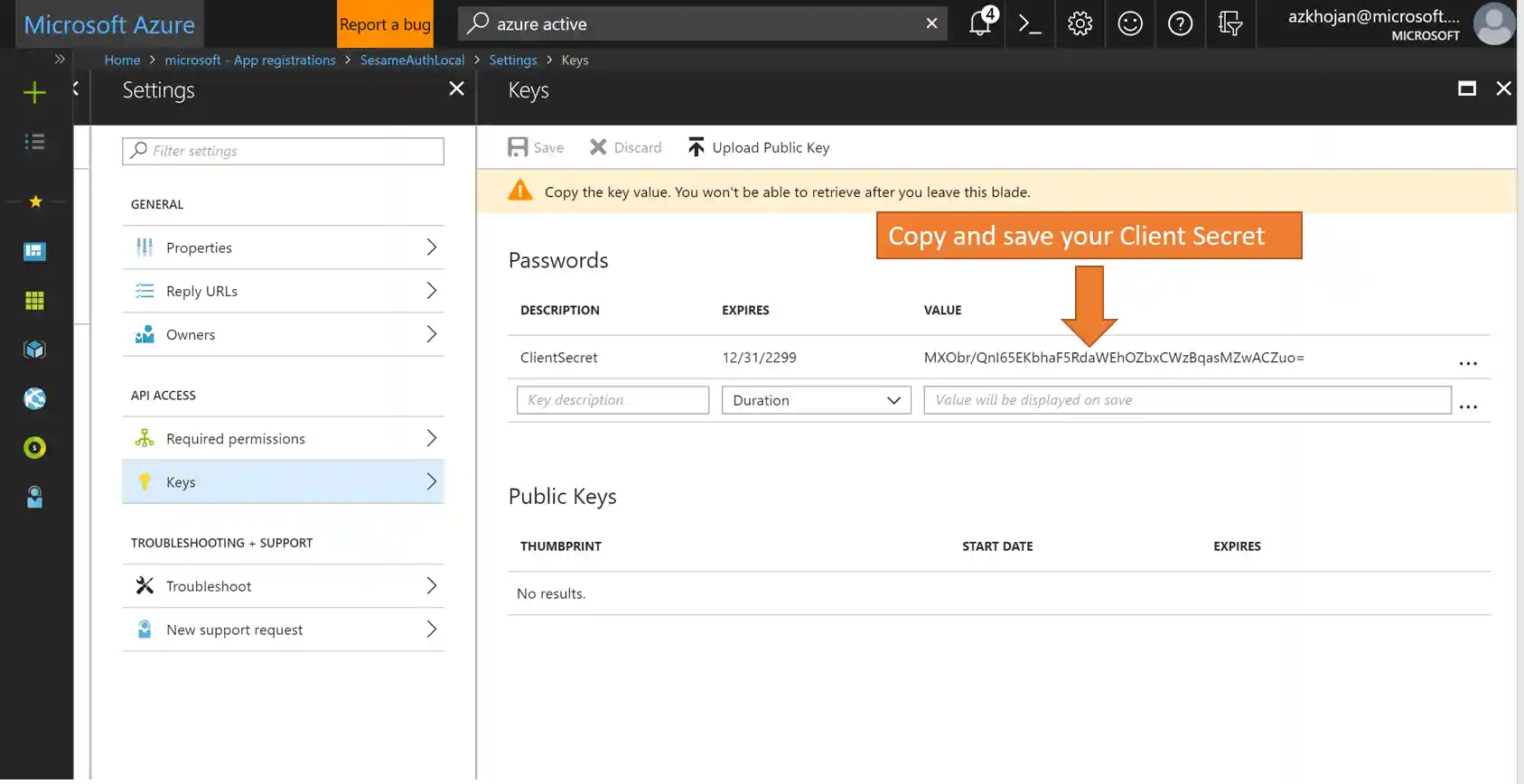Open the all resources grid icon
1524x784 pixels.
pos(34,301)
